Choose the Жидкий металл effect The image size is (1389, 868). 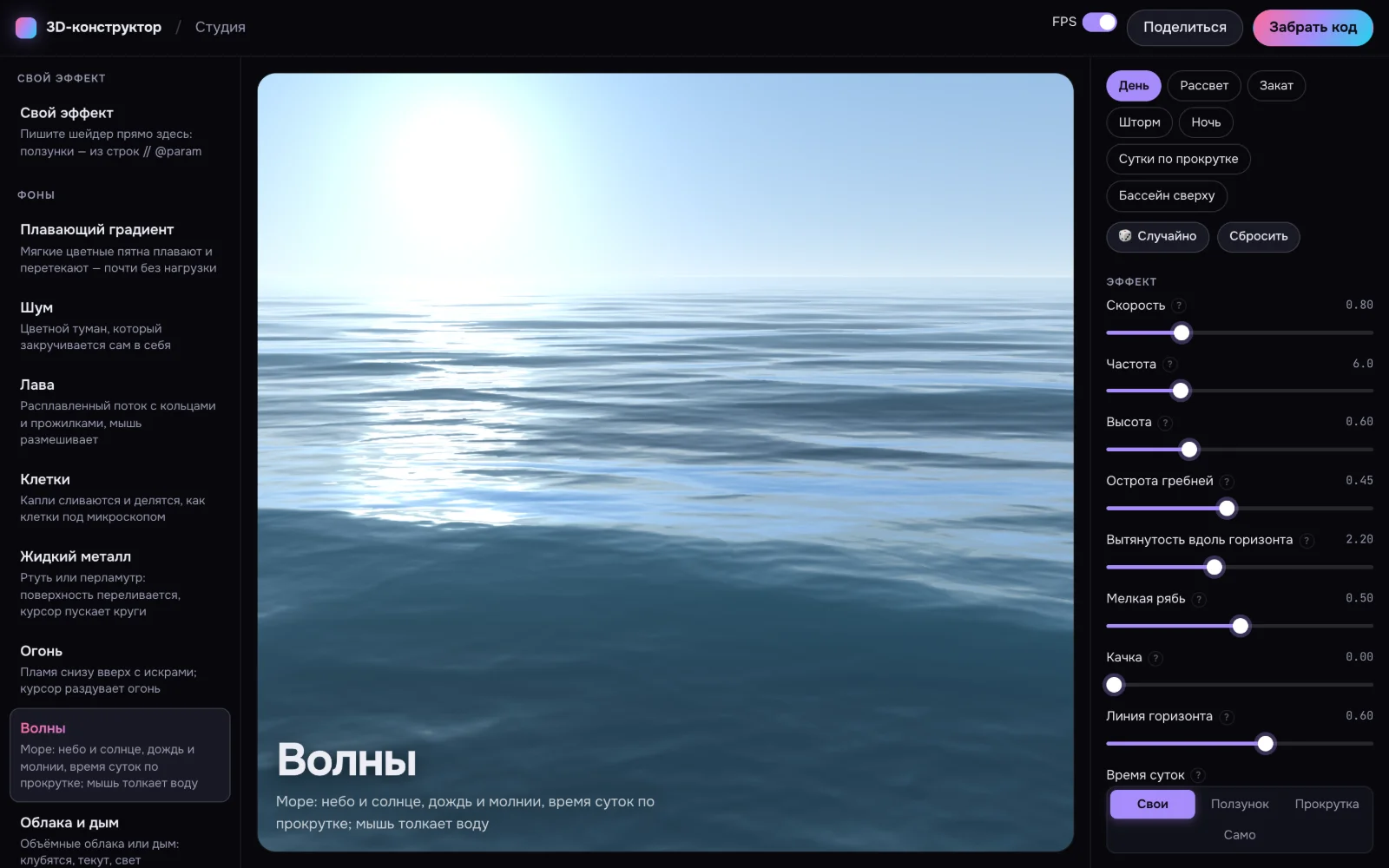tap(120, 583)
